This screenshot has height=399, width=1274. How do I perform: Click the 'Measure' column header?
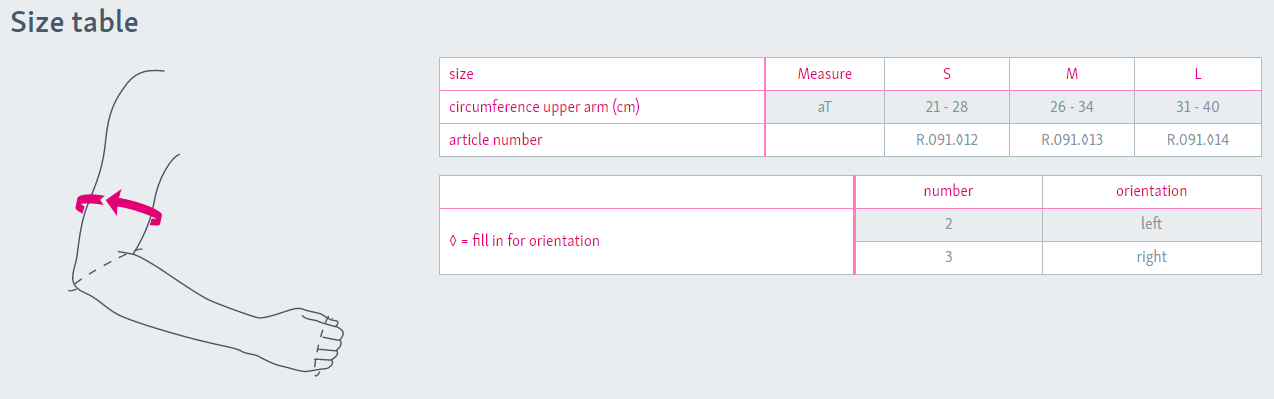[x=825, y=74]
